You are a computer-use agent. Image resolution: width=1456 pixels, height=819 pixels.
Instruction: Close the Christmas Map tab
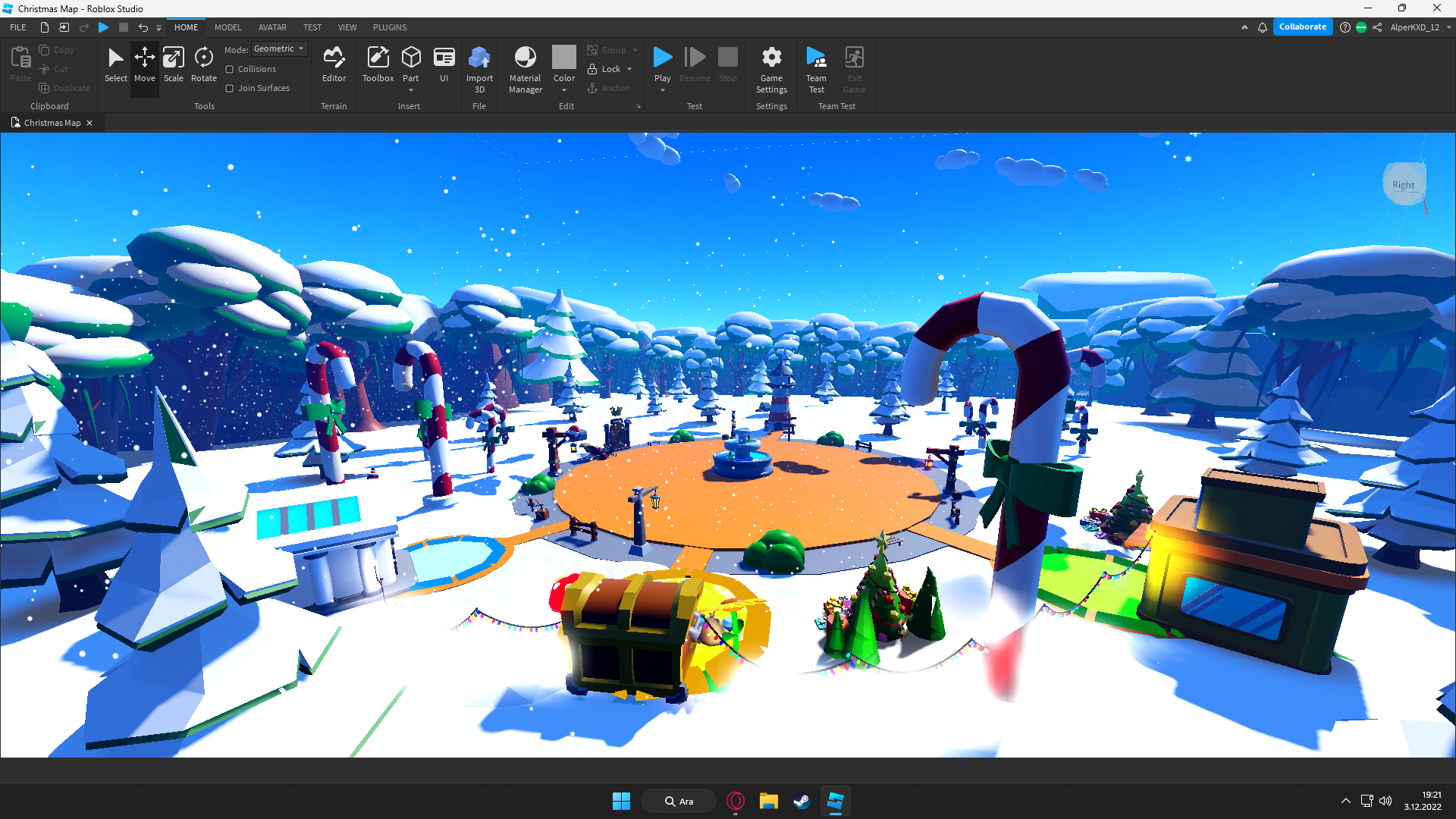pos(89,123)
